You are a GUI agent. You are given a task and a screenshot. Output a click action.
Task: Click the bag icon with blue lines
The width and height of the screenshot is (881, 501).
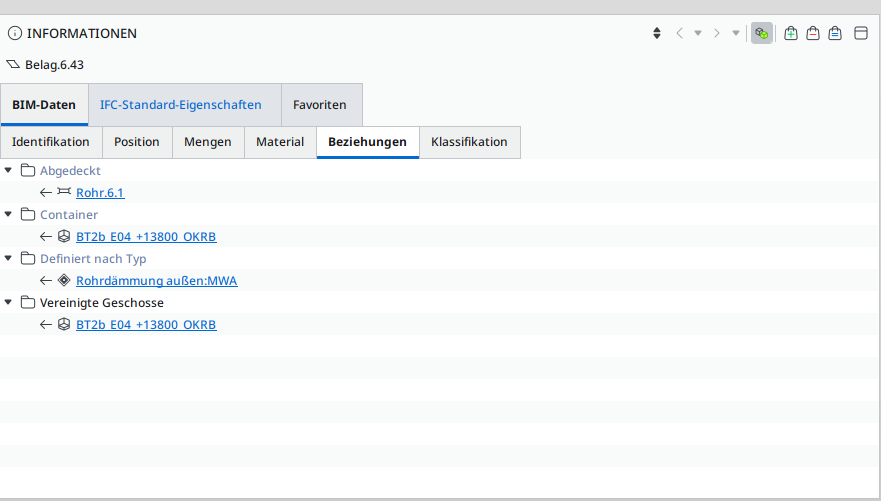(835, 33)
